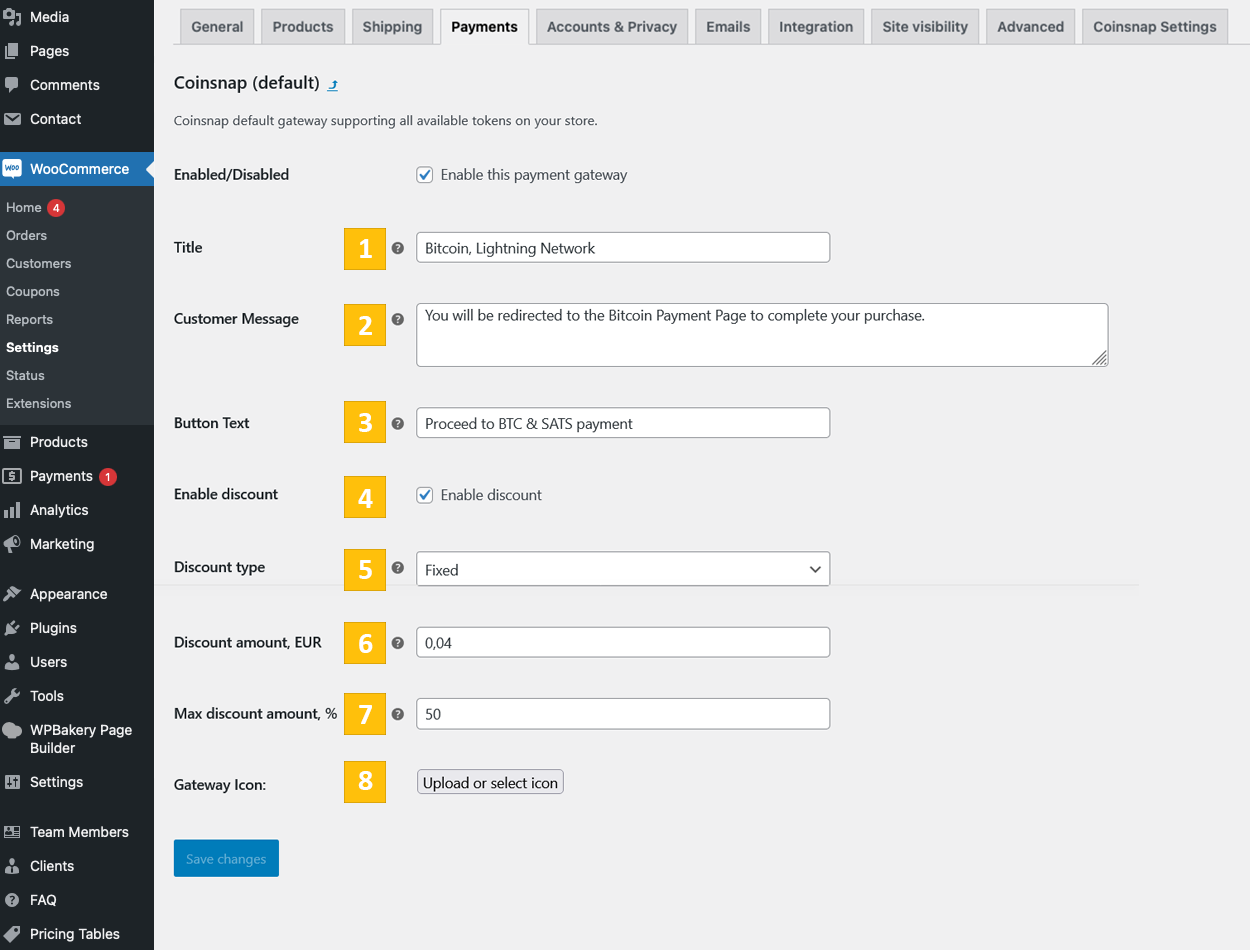
Task: Click the red badge next to Home
Action: [56, 208]
